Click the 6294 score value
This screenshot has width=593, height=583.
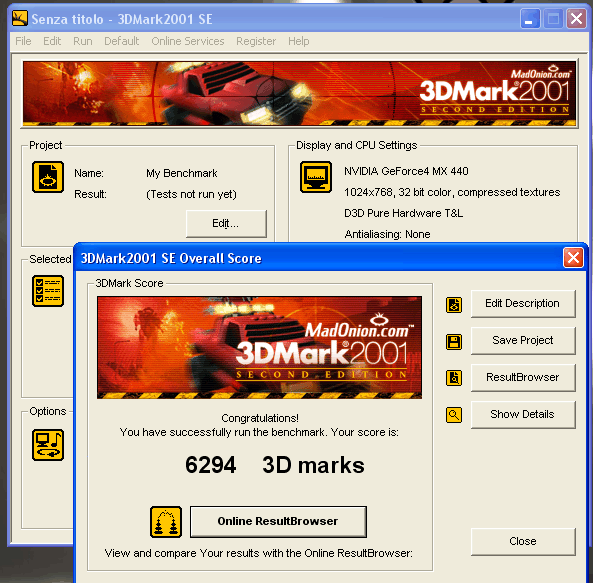pyautogui.click(x=211, y=465)
